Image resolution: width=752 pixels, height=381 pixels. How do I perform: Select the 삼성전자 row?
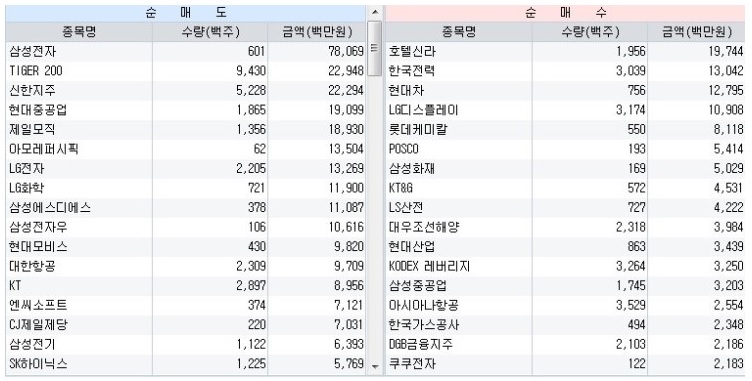[x=186, y=51]
